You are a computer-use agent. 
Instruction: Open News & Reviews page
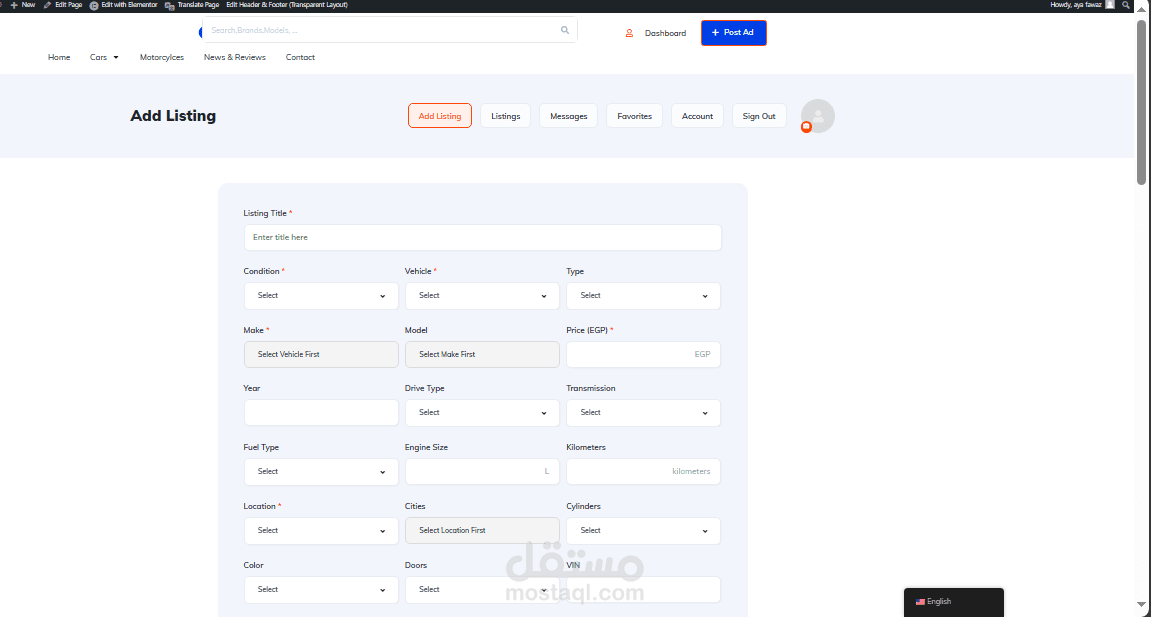click(x=235, y=57)
